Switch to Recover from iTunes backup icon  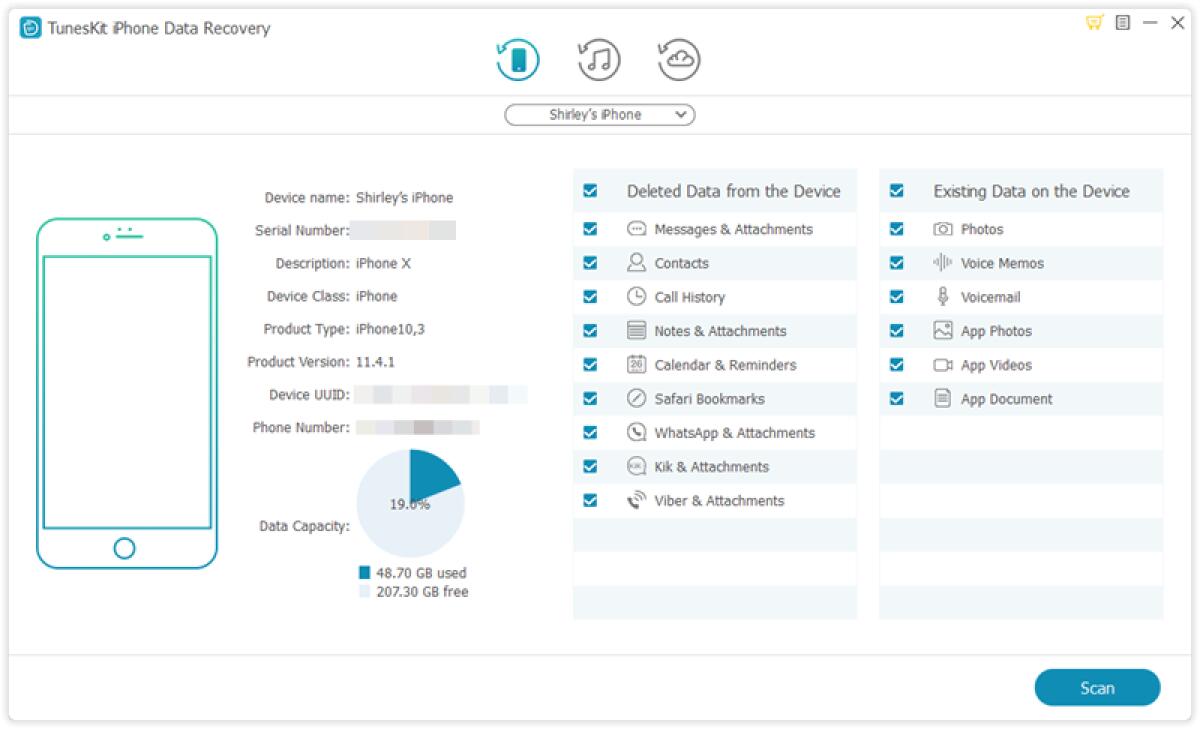coord(599,60)
